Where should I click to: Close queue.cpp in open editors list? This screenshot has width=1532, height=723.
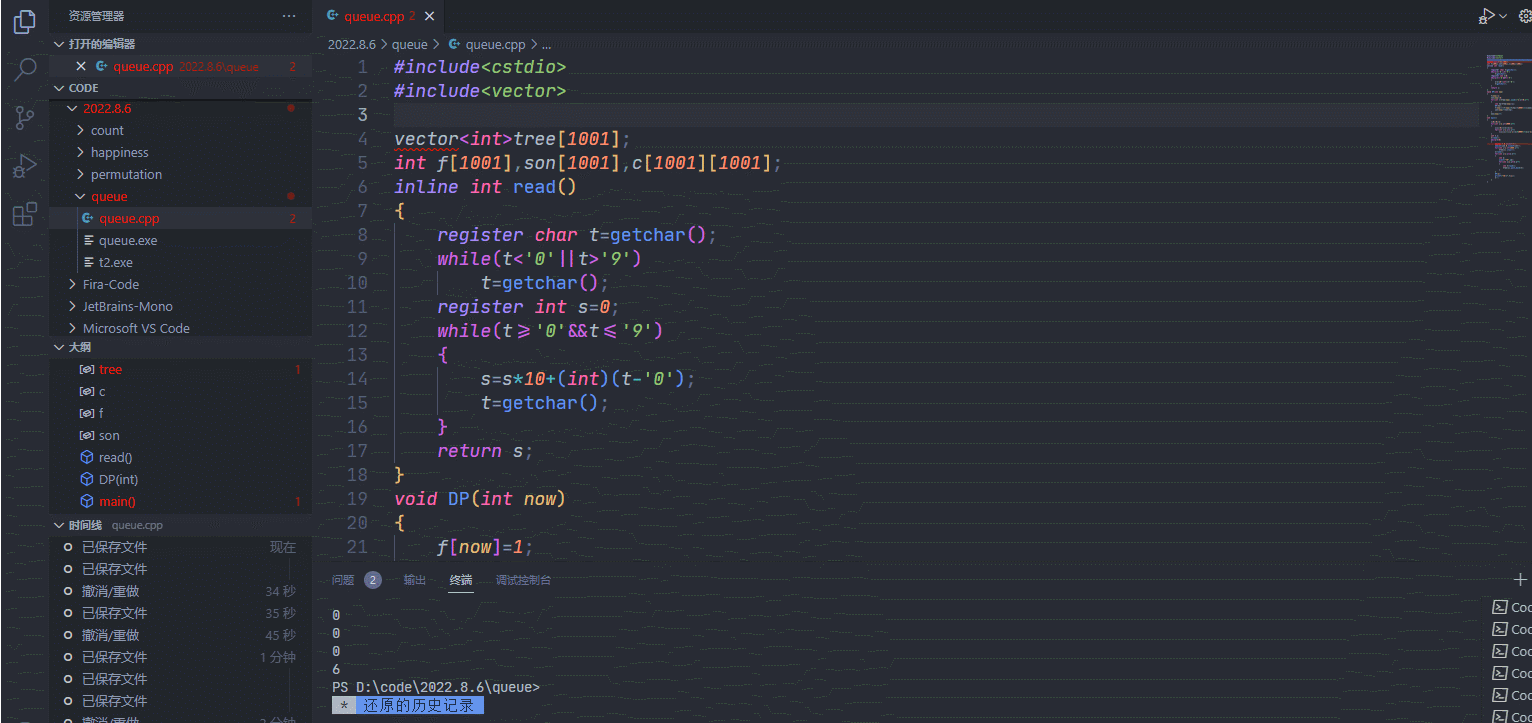(81, 66)
